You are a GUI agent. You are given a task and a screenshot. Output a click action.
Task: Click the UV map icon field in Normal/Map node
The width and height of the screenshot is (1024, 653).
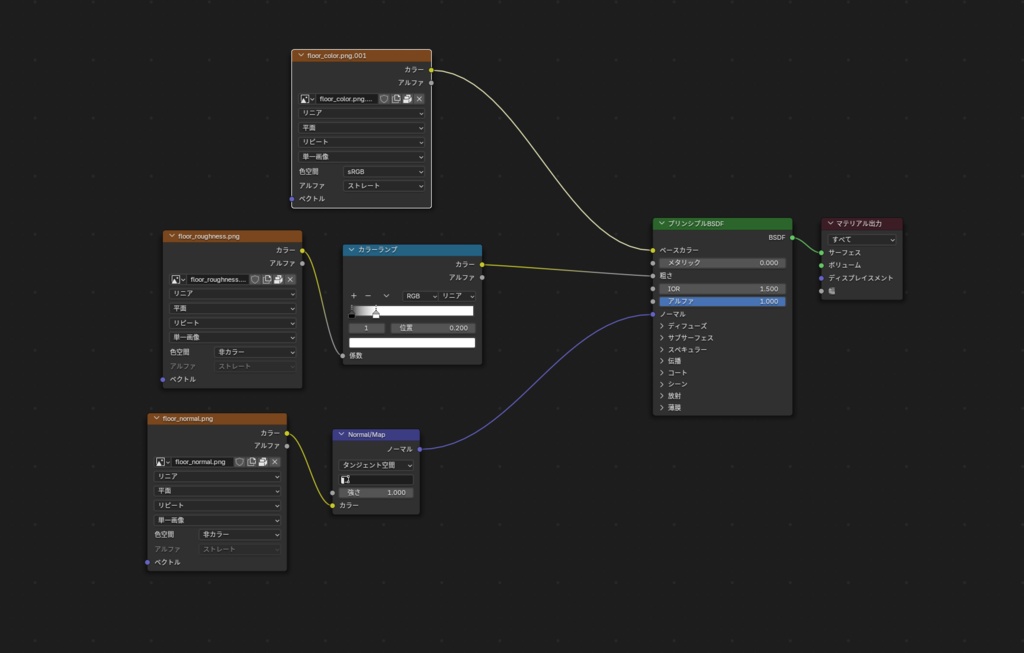(376, 479)
